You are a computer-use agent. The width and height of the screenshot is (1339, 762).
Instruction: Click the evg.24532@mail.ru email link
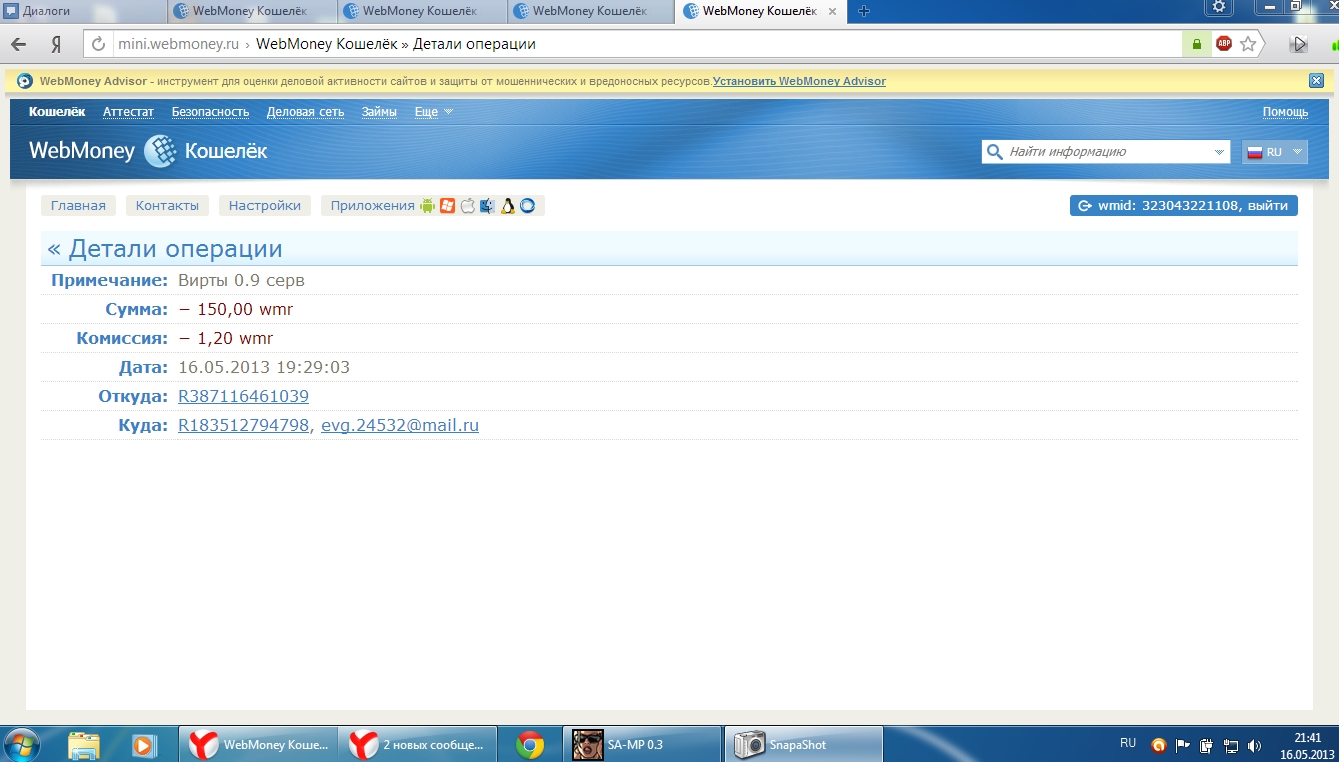click(x=400, y=426)
